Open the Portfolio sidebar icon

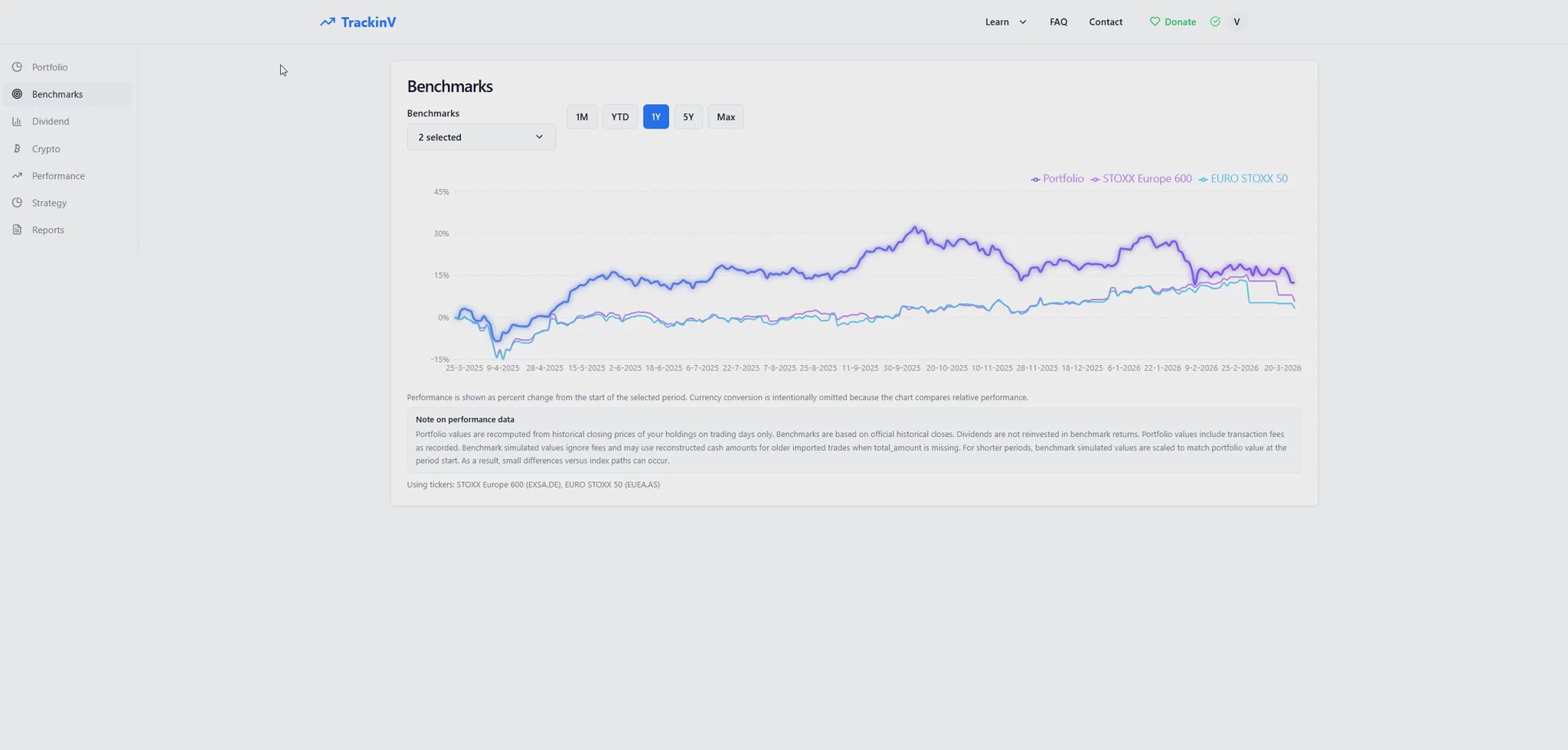[x=17, y=67]
